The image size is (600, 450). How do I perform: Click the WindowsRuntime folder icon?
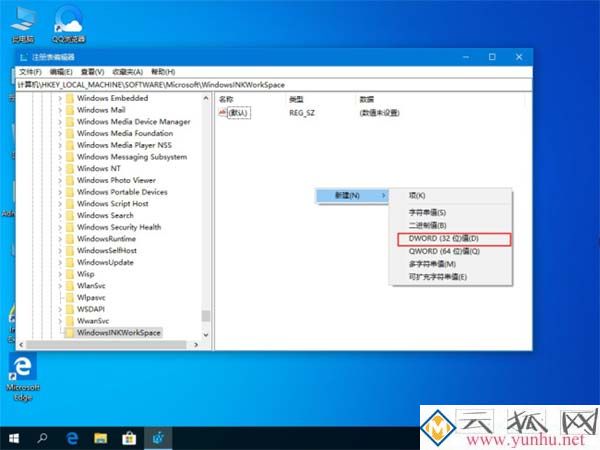pyautogui.click(x=70, y=239)
